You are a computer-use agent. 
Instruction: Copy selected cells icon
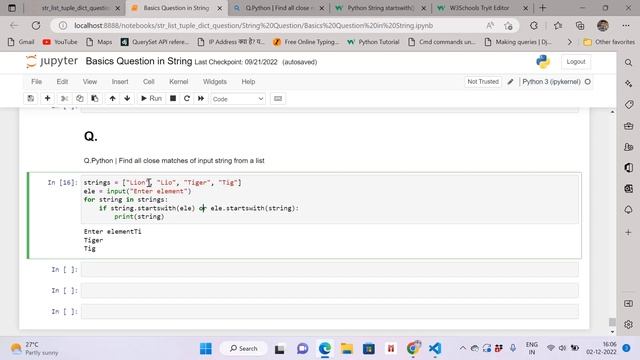point(80,98)
